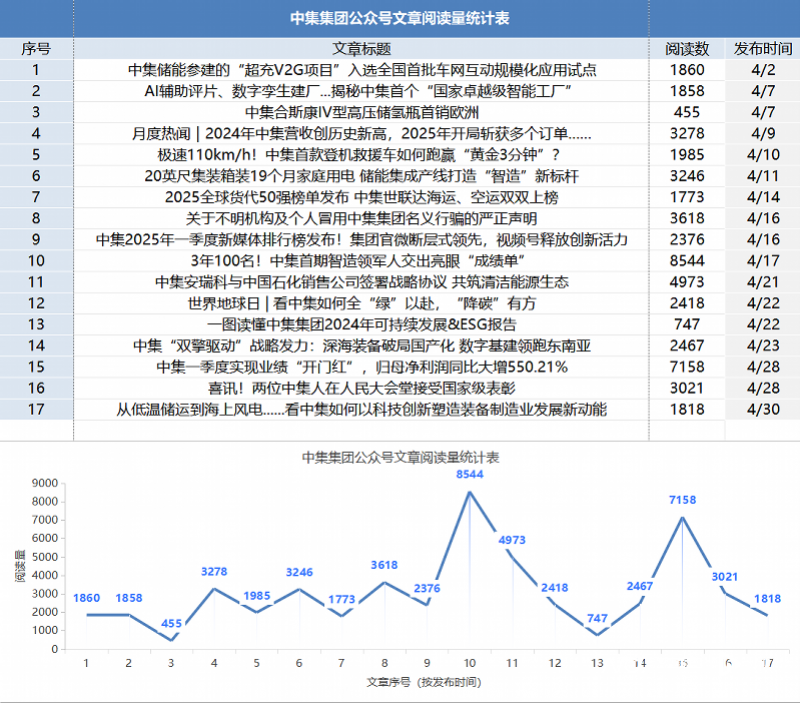Click the read count cell 4973

687,282
